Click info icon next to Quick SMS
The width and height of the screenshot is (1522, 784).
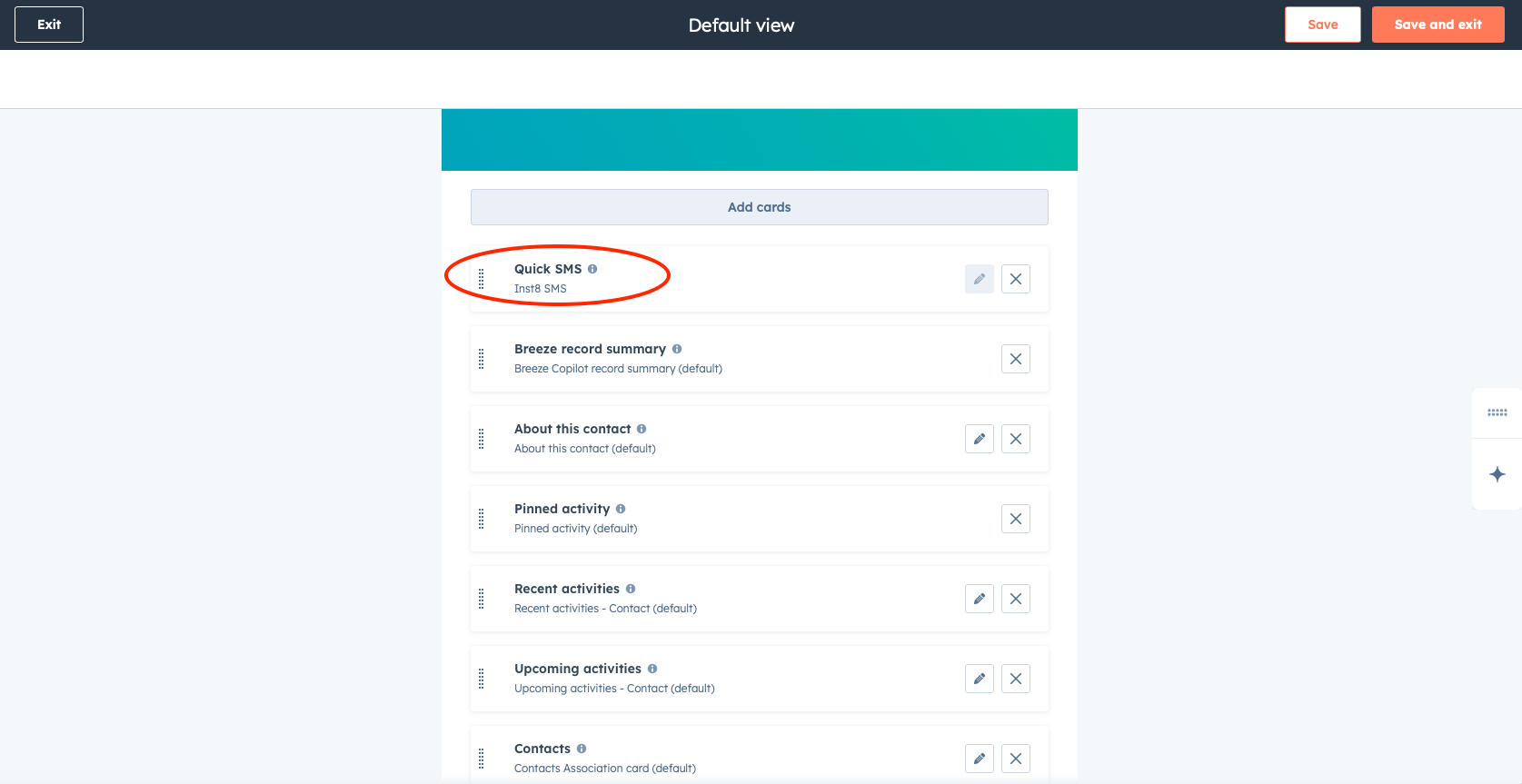pos(592,269)
